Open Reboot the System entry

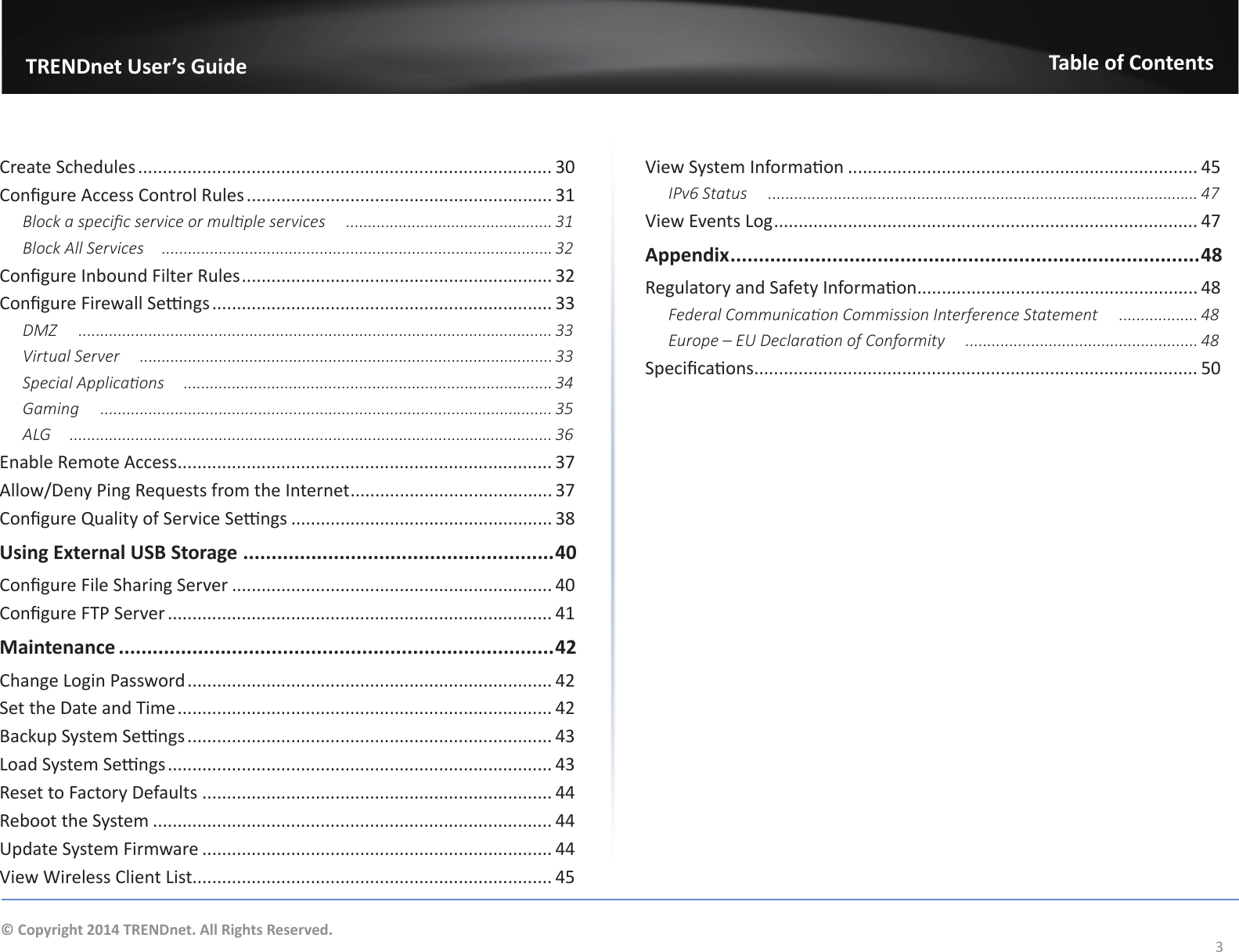287,821
